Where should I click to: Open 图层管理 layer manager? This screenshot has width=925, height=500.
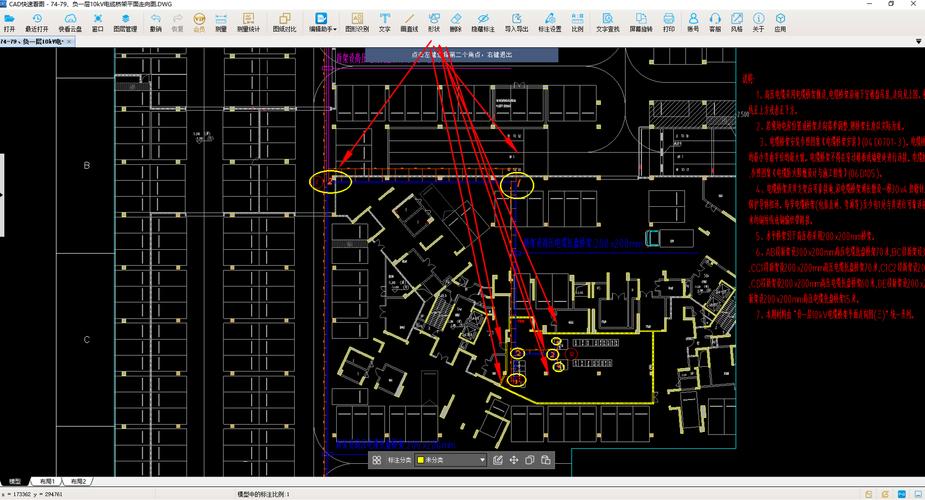coord(125,22)
